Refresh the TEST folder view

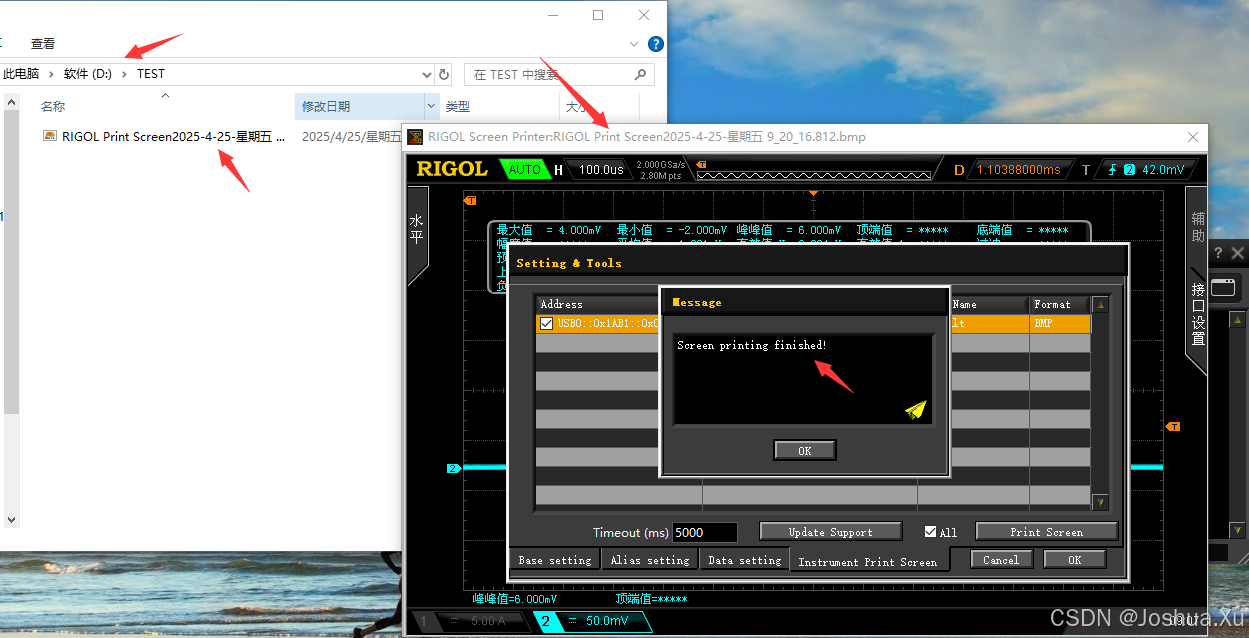[x=445, y=75]
